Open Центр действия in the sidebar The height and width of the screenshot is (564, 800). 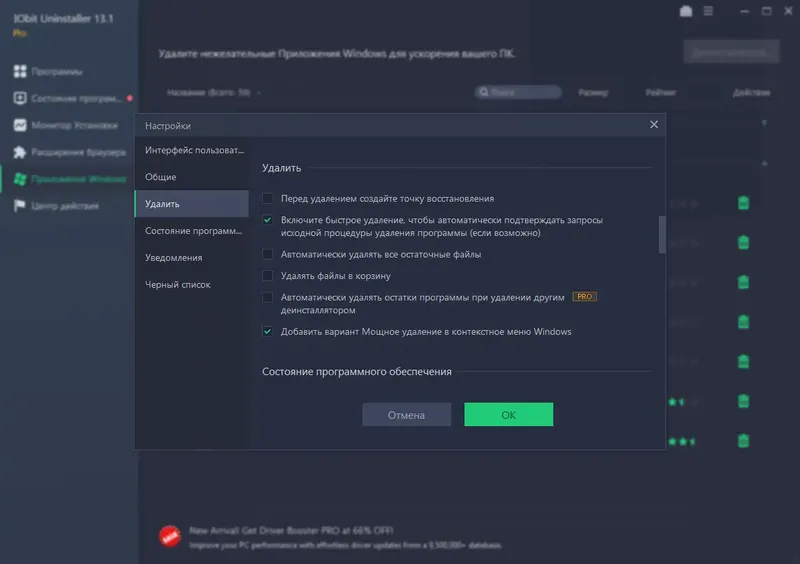click(x=56, y=206)
